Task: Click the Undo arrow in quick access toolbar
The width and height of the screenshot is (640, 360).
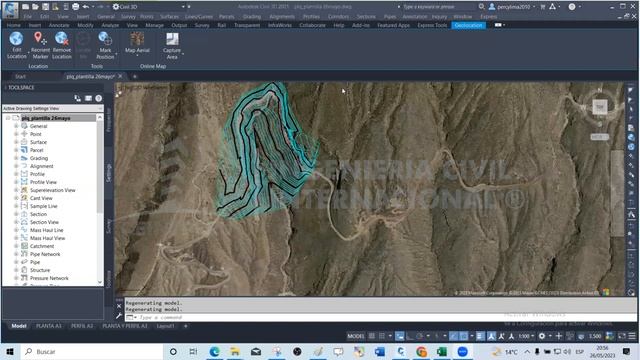Action: point(86,7)
